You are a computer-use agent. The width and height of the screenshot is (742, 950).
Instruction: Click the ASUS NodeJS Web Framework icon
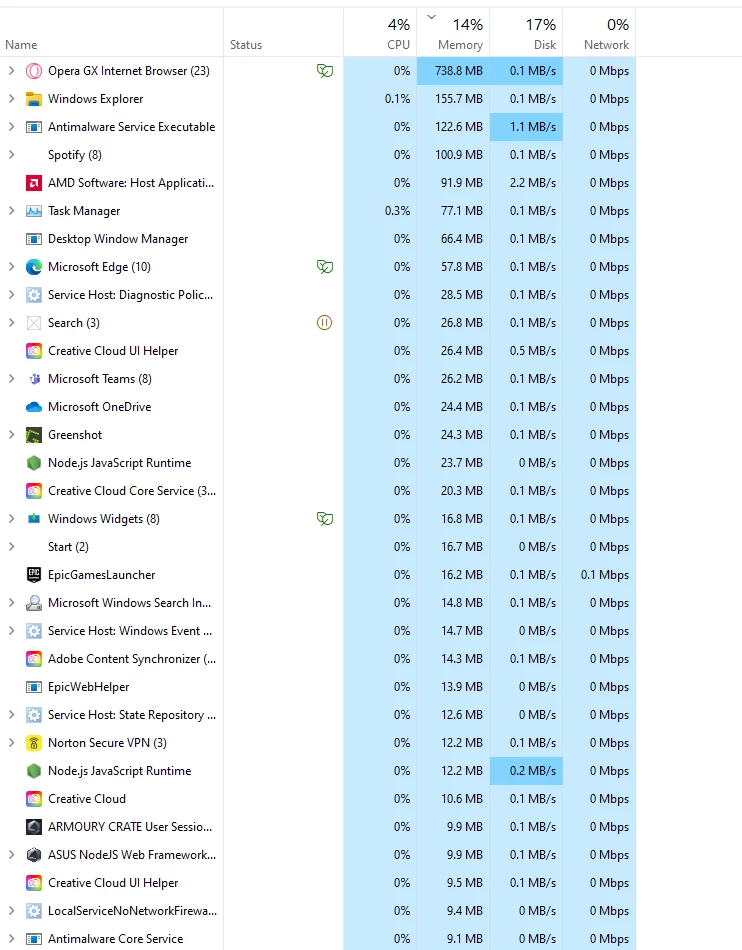(34, 855)
